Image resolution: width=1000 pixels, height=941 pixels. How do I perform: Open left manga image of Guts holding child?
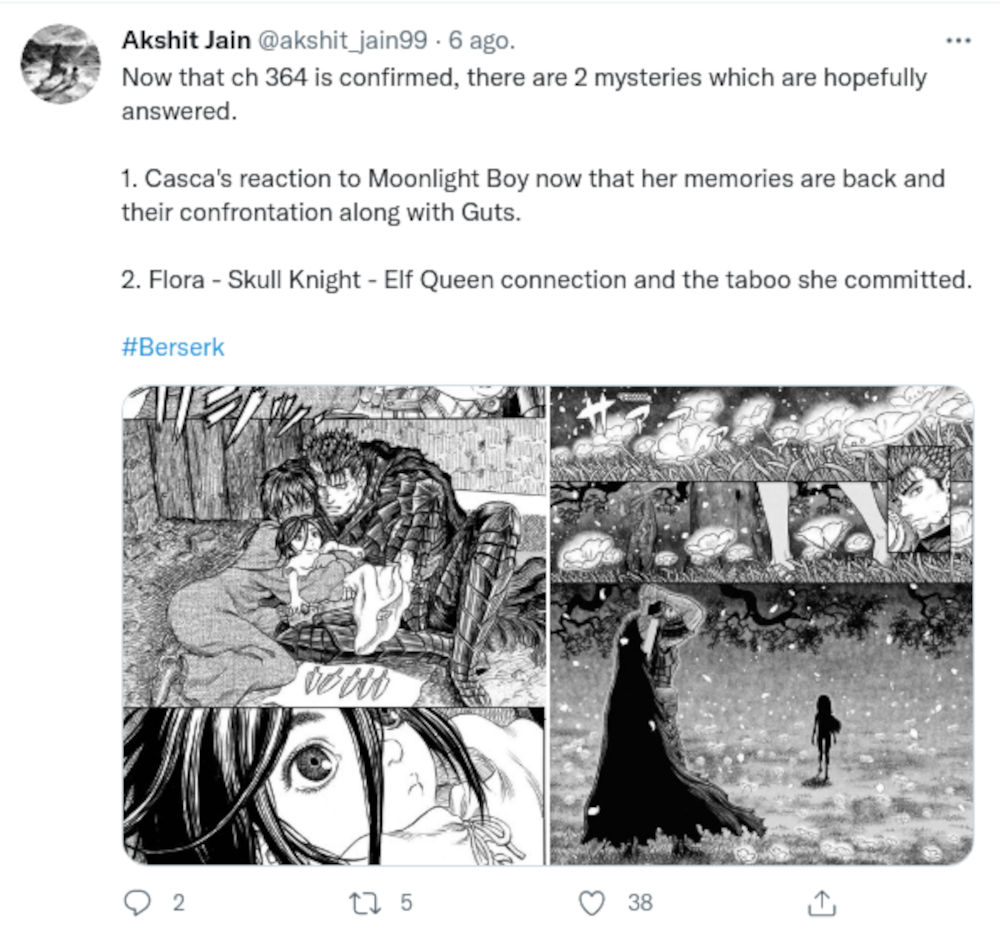tap(334, 545)
